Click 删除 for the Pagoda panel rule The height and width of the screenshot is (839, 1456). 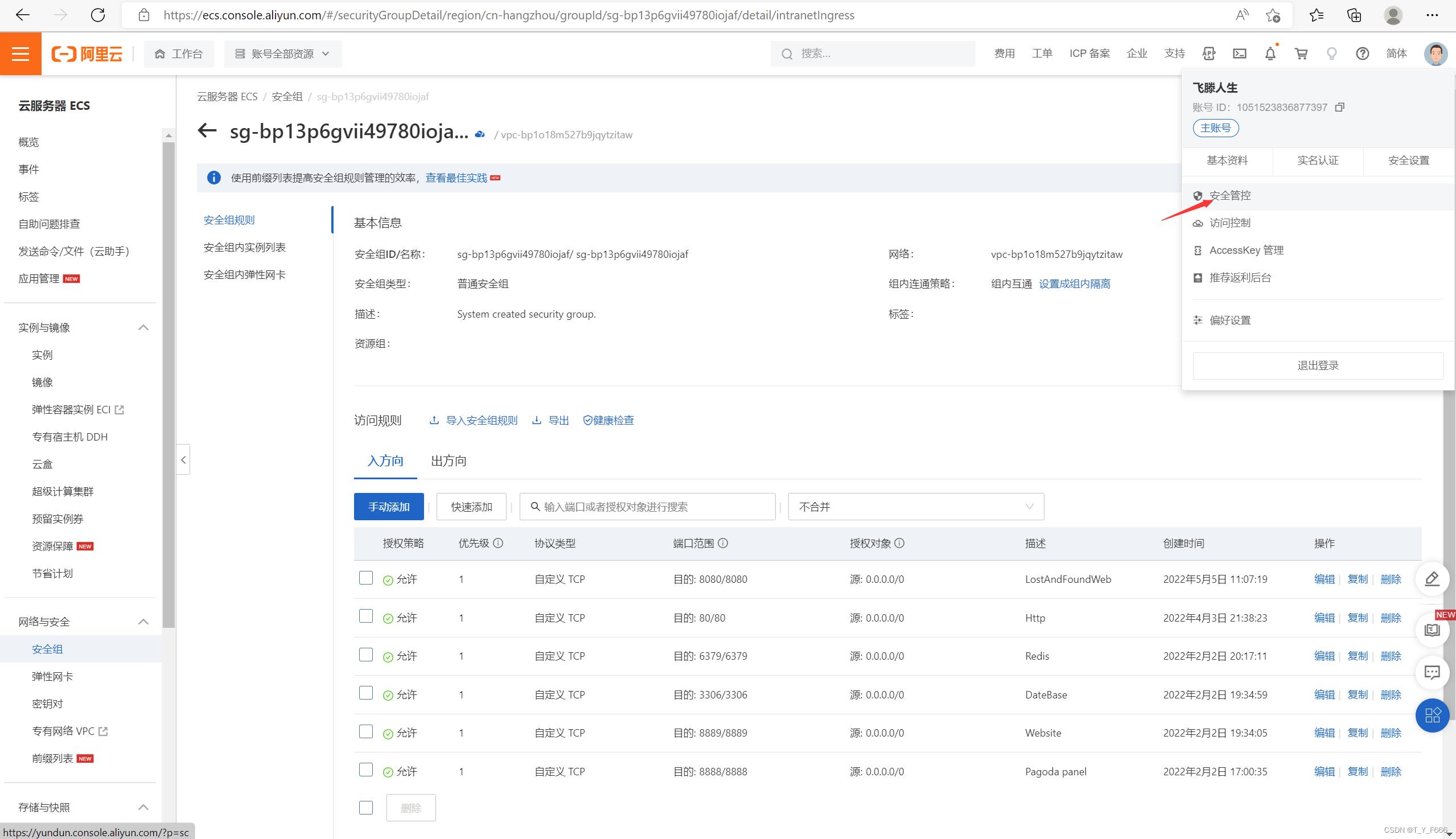(x=1391, y=771)
